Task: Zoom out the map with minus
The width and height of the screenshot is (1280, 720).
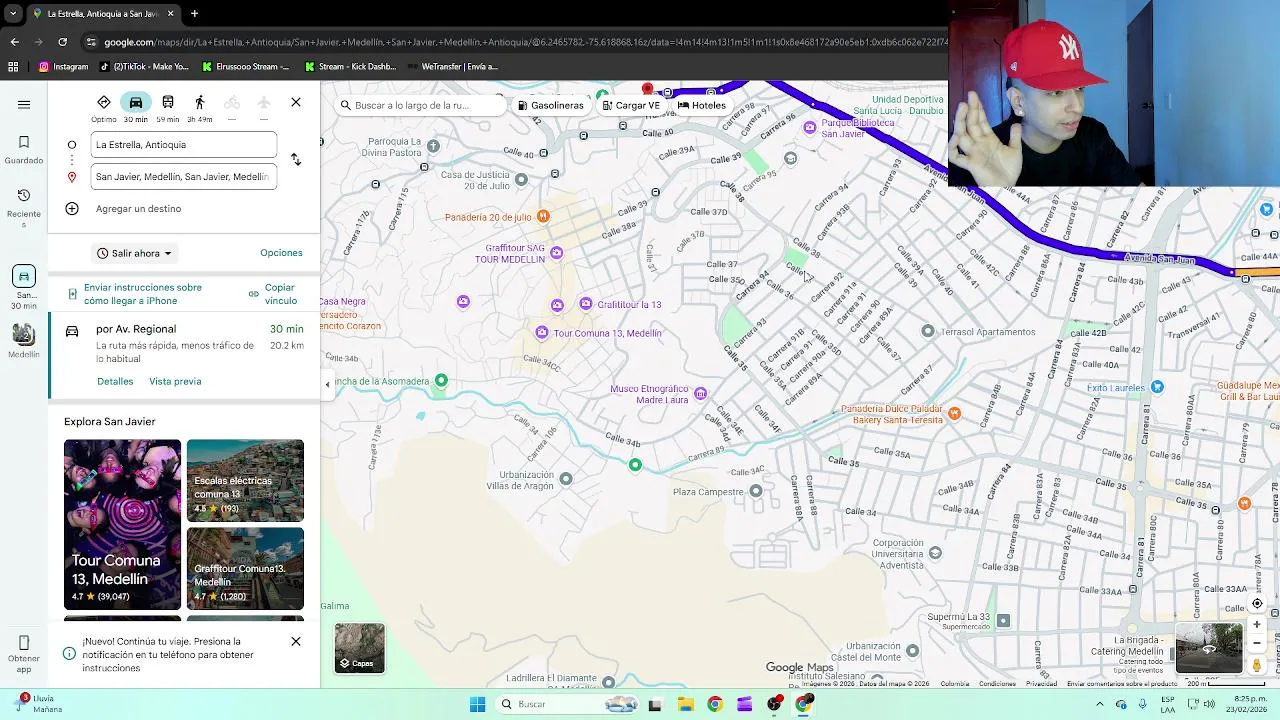Action: tap(1257, 643)
